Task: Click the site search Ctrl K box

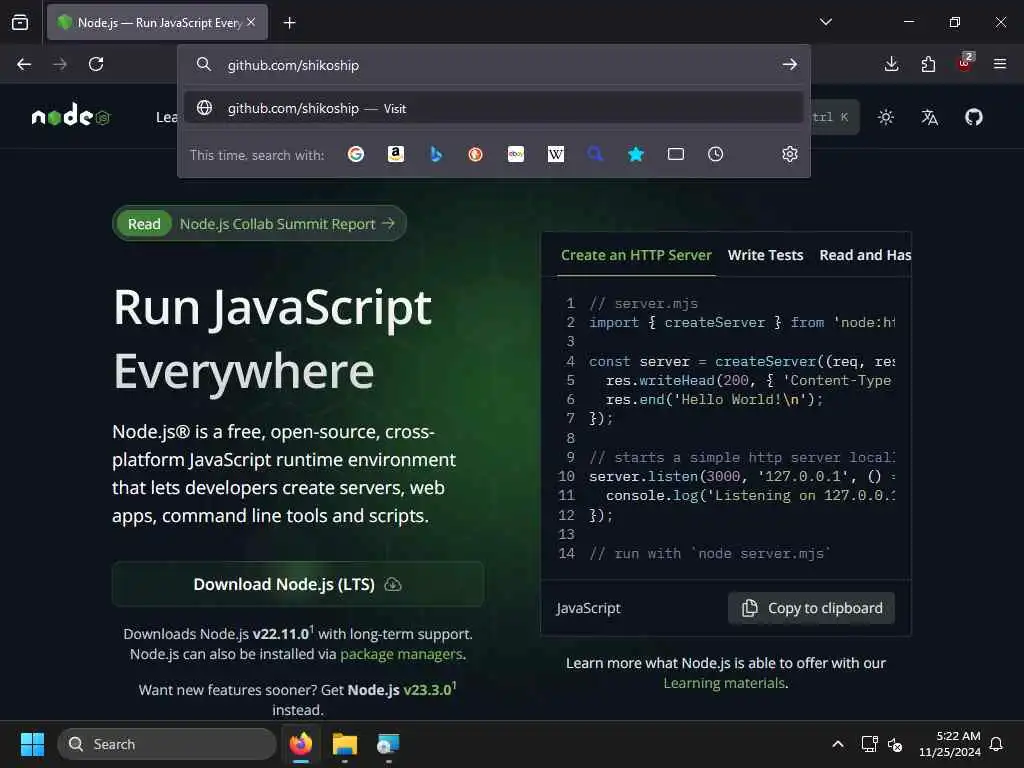Action: coord(834,117)
